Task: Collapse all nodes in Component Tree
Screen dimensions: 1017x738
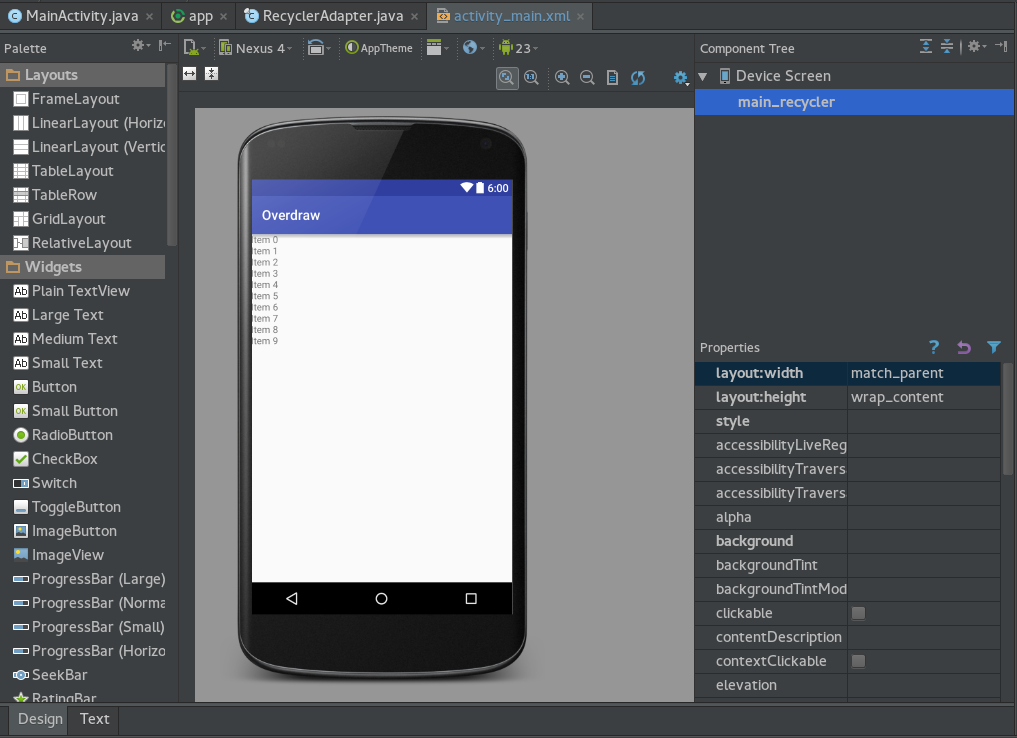Action: click(x=946, y=47)
